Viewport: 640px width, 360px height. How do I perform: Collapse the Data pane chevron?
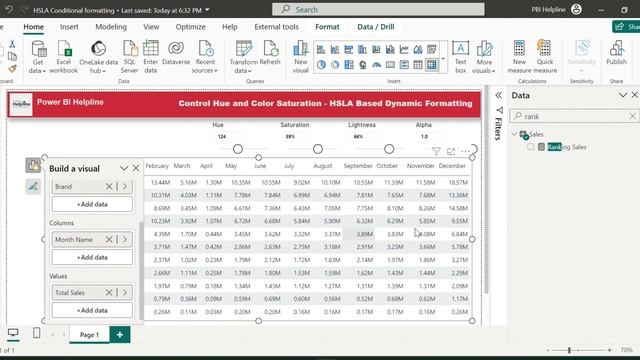coord(622,95)
